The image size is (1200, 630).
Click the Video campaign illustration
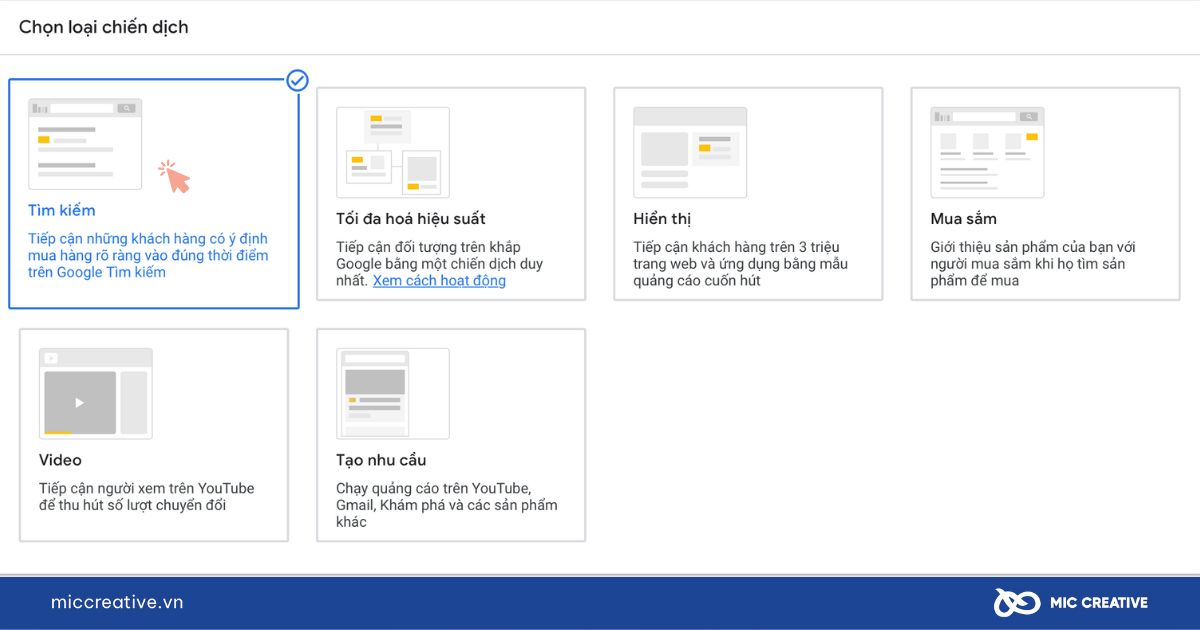(96, 393)
